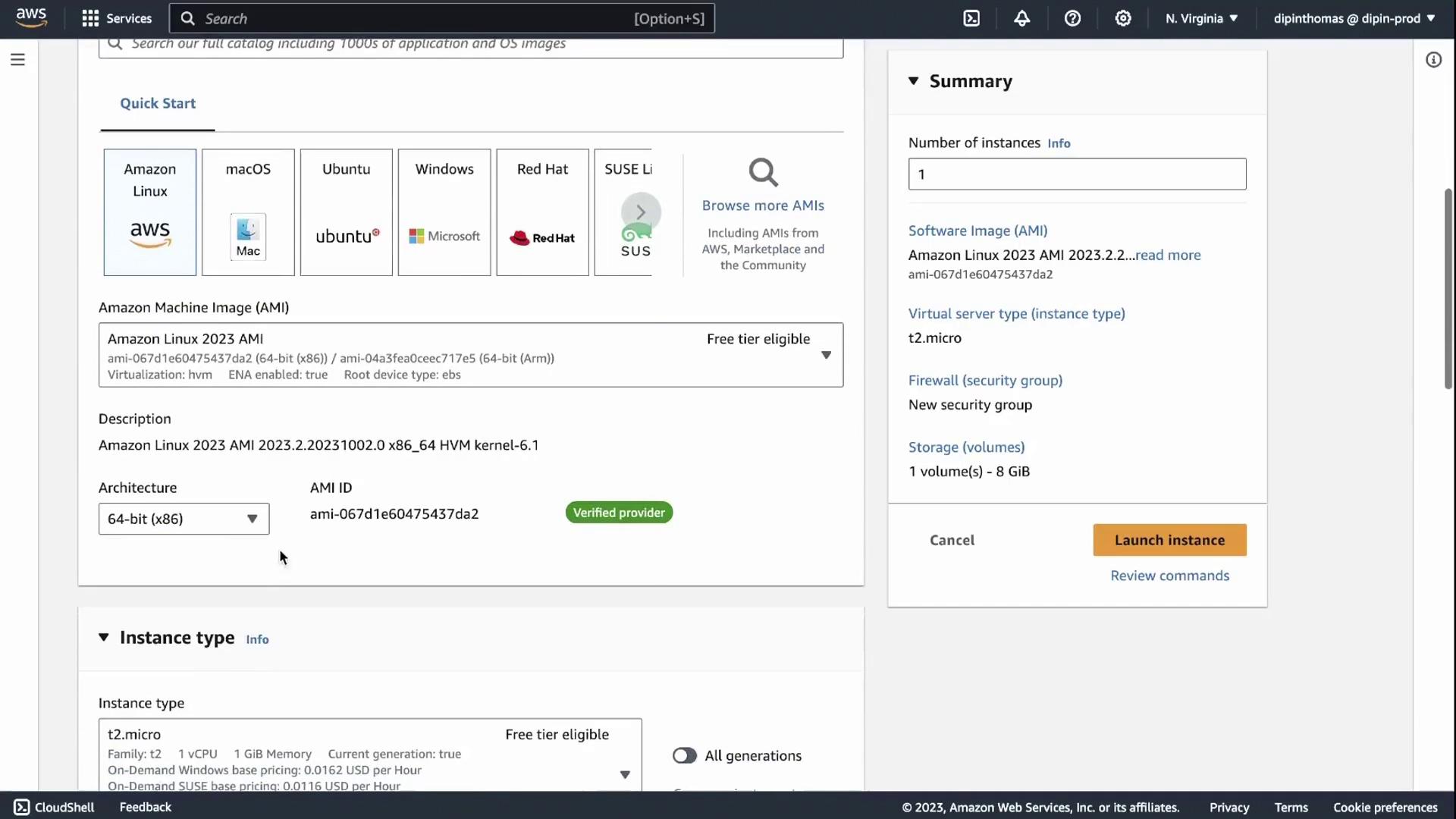
Task: Open the Review commands link
Action: click(x=1169, y=576)
